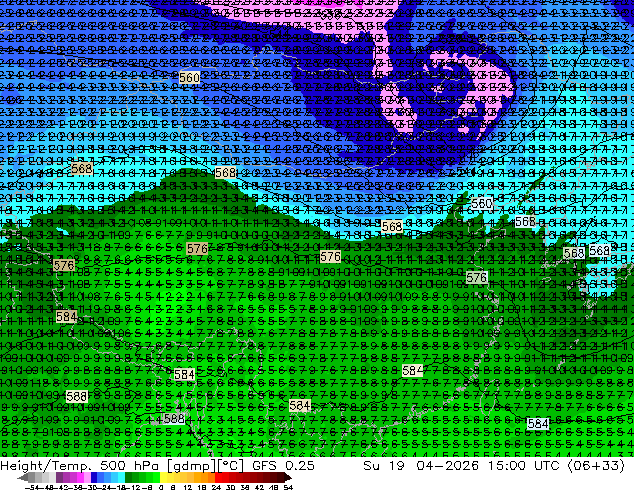Image resolution: width=634 pixels, height=490 pixels.
Task: Click the '30' label on the color scale
Action: pos(230,487)
